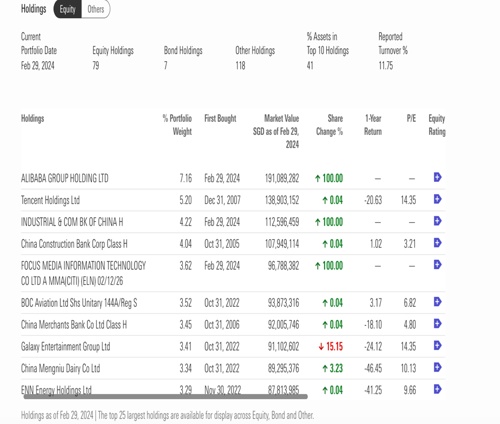Image resolution: width=500 pixels, height=424 pixels.
Task: Click China Construction Bank P/E 3.21
Action: click(410, 244)
